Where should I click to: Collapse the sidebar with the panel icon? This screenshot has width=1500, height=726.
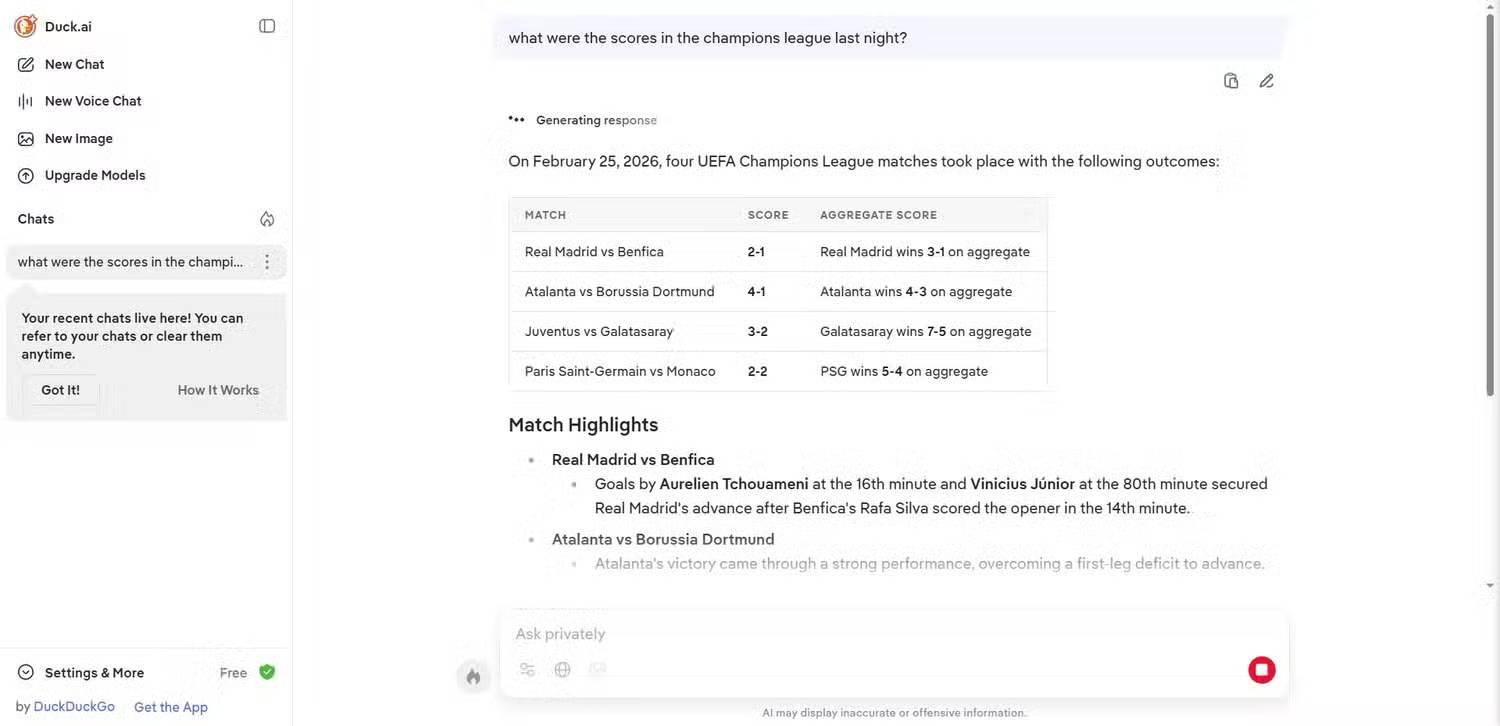(267, 26)
